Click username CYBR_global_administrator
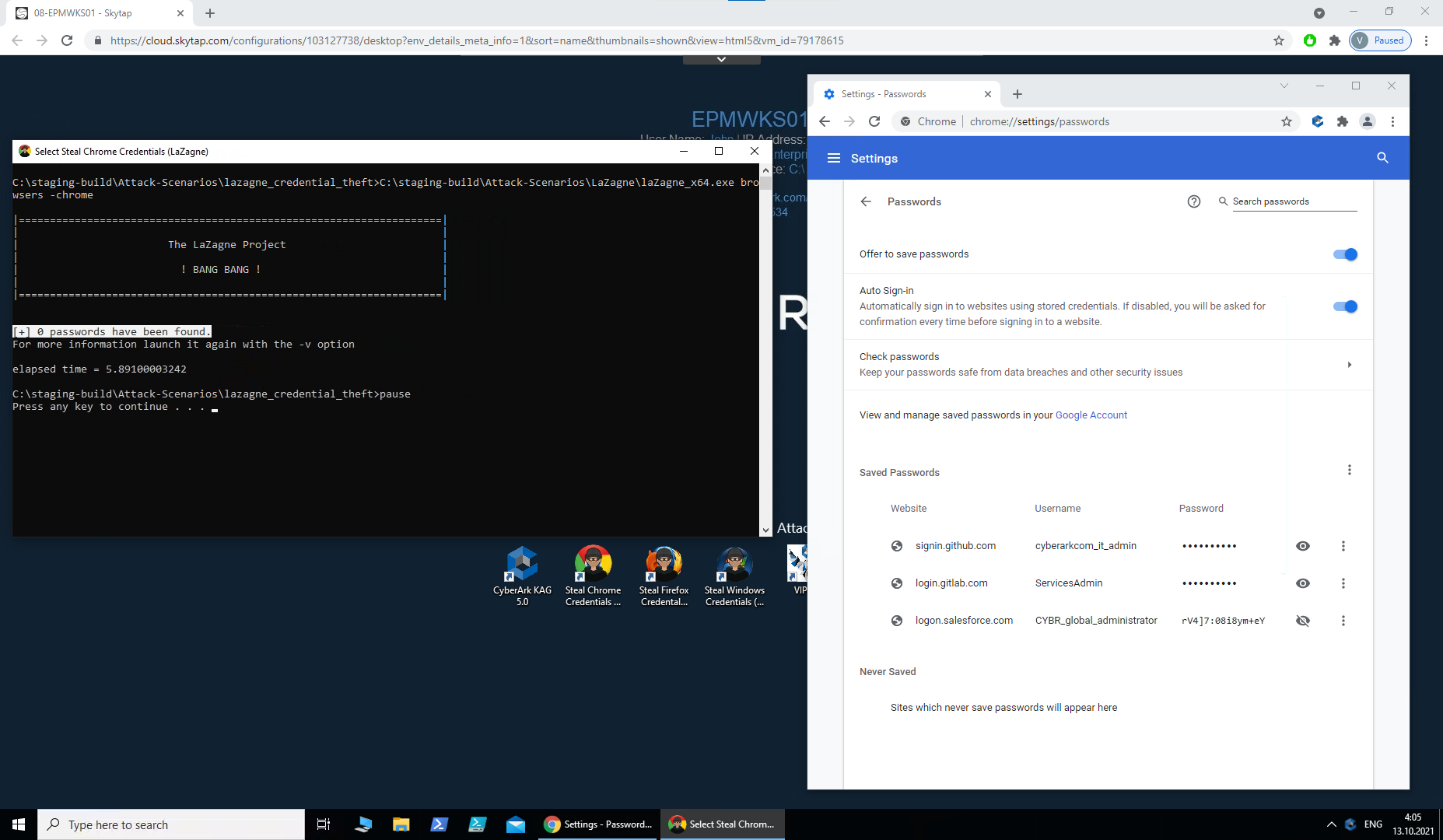 [1096, 621]
